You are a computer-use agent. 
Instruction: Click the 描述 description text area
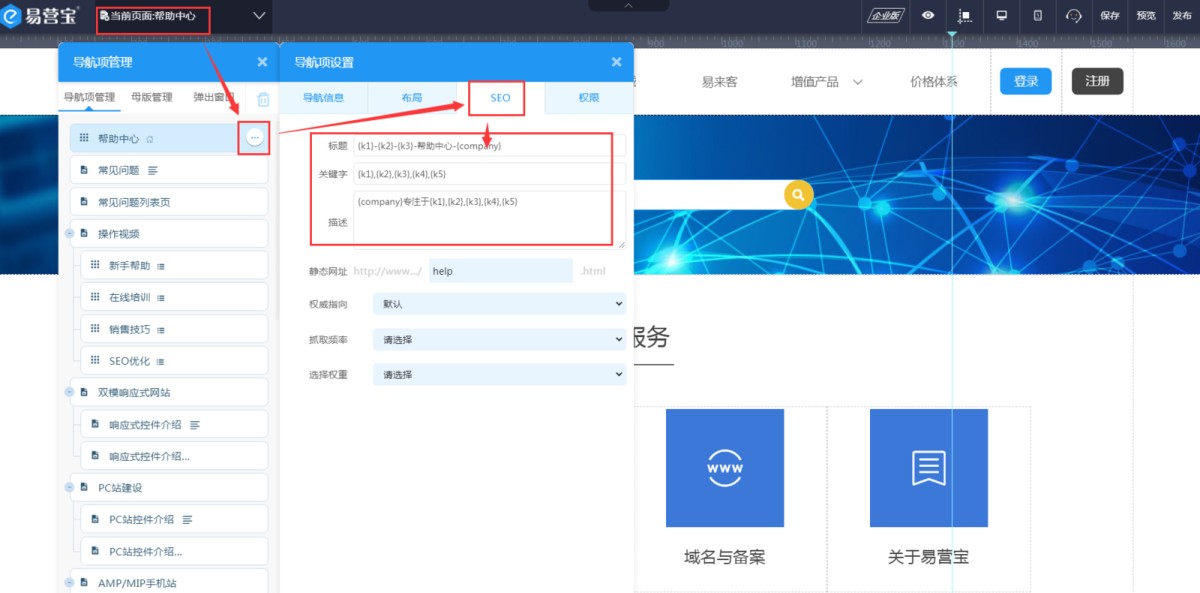(489, 219)
